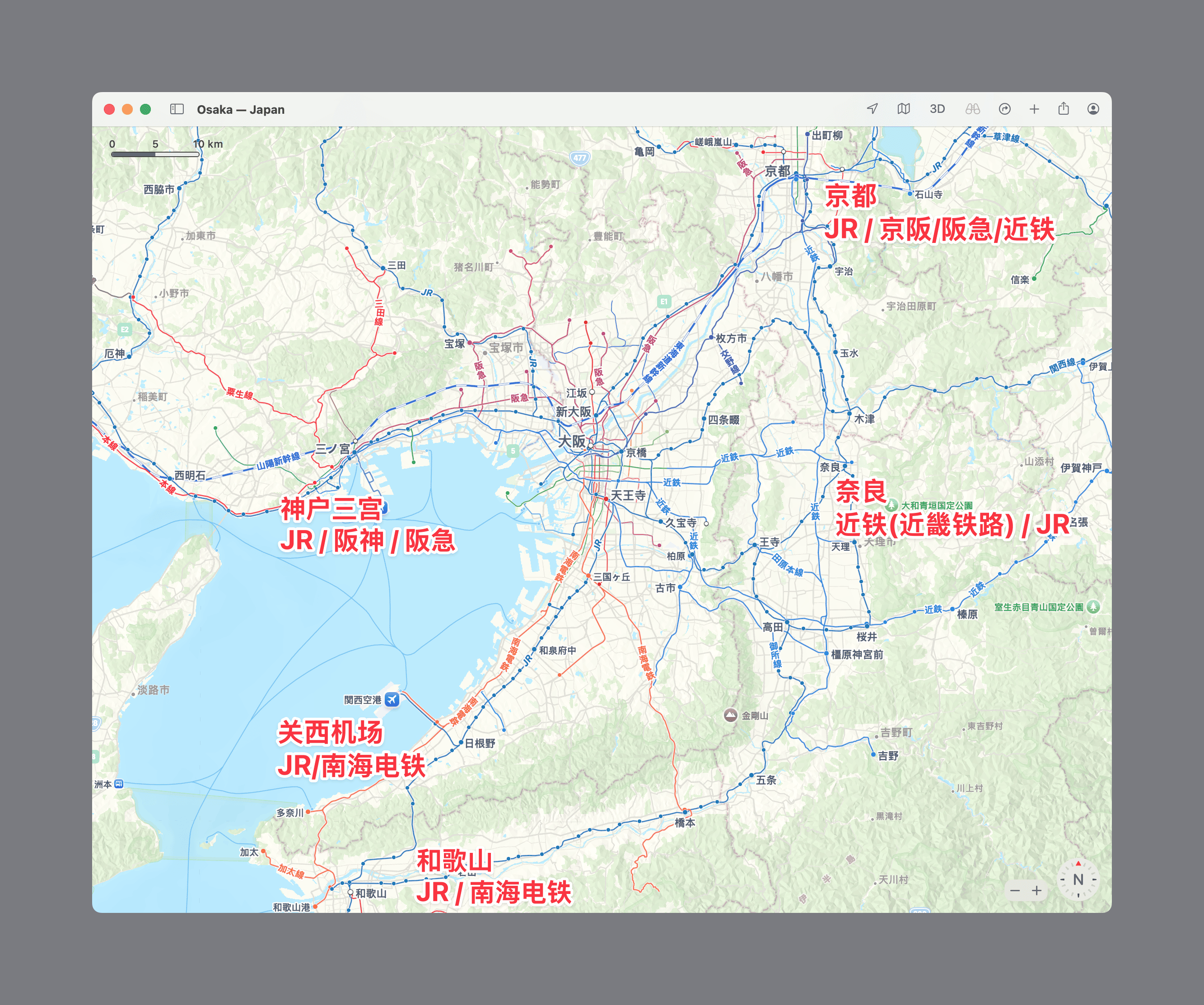The width and height of the screenshot is (1204, 1005).
Task: Click the 榛原 station label
Action: pos(967,614)
